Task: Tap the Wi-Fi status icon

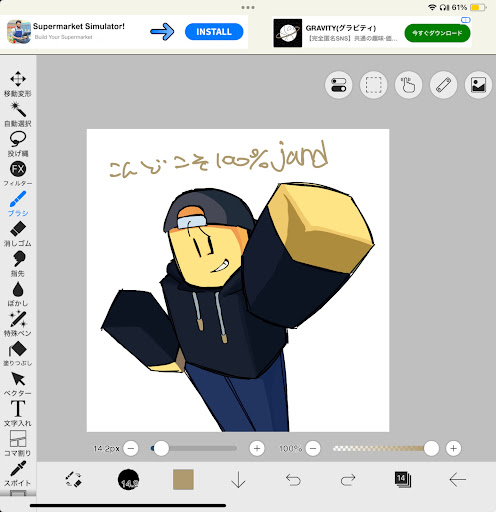Action: [x=432, y=7]
